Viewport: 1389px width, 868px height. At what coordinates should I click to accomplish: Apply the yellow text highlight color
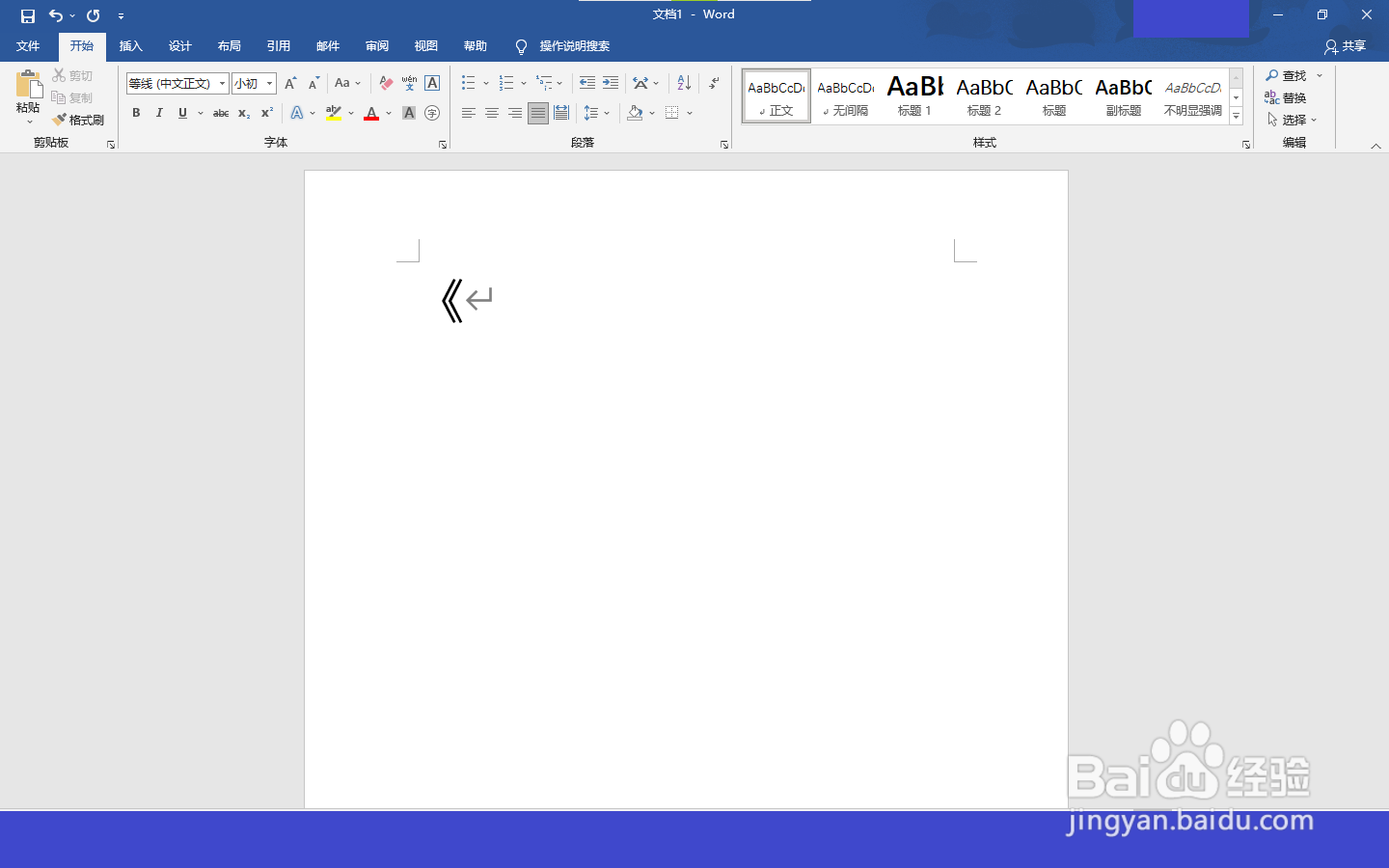click(333, 113)
